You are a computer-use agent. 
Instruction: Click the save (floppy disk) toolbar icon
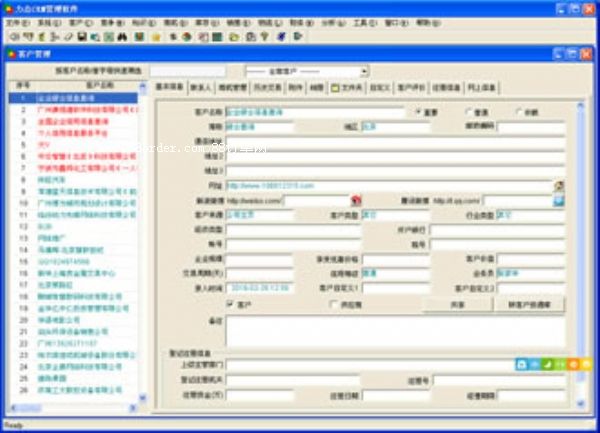82,37
